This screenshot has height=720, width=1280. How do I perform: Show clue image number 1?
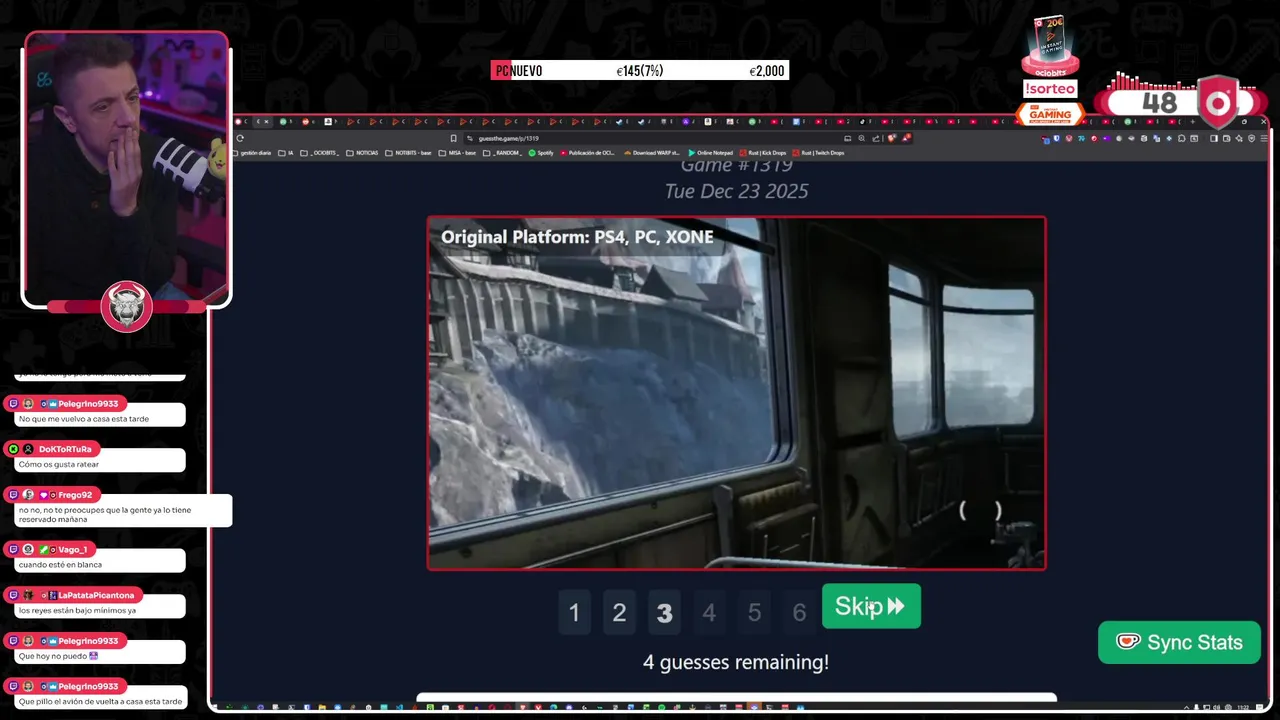click(x=574, y=612)
